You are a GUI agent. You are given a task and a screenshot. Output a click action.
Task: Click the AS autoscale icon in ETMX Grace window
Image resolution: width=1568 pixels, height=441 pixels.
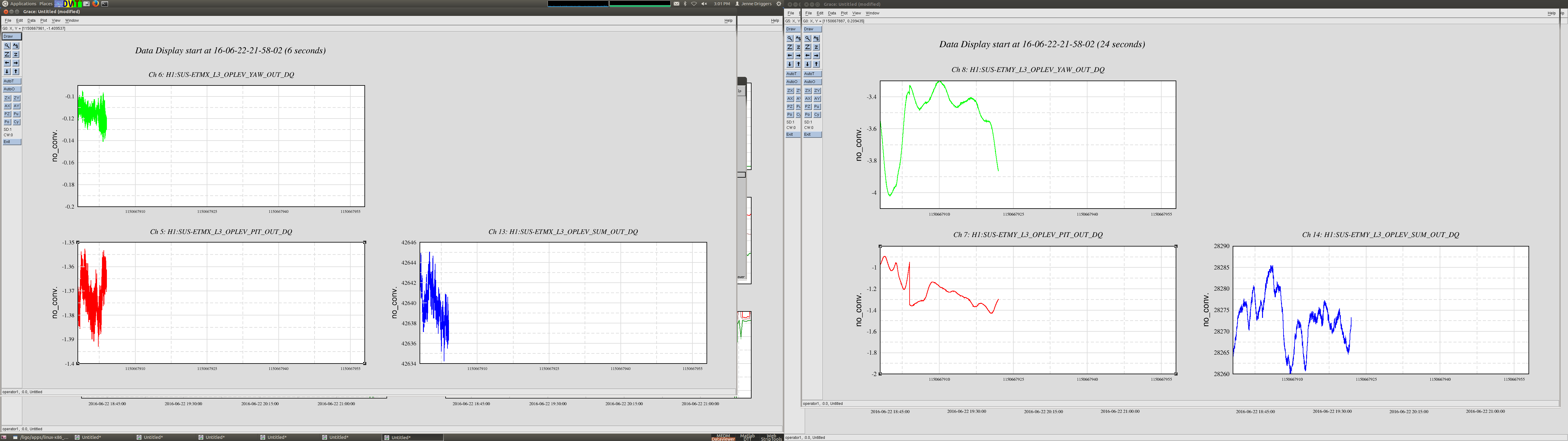16,46
